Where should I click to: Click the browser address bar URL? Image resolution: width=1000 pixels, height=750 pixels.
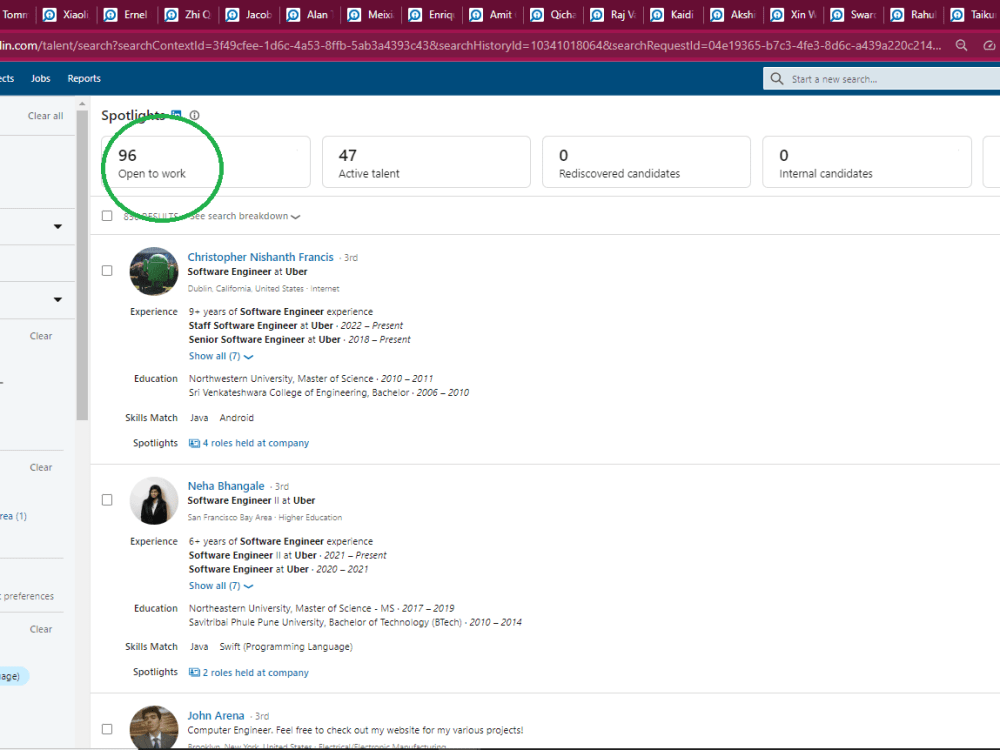tap(471, 45)
